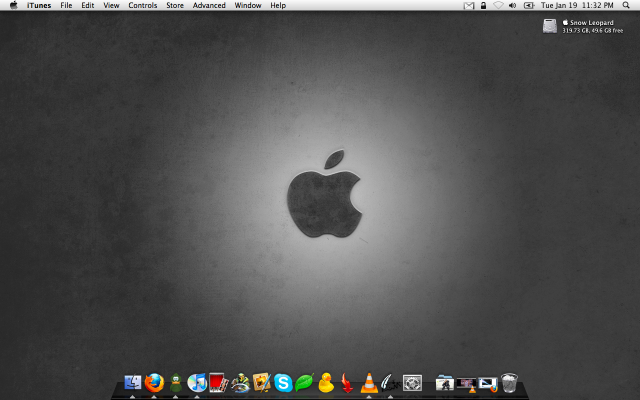Open the quill feather app in dock

[390, 383]
